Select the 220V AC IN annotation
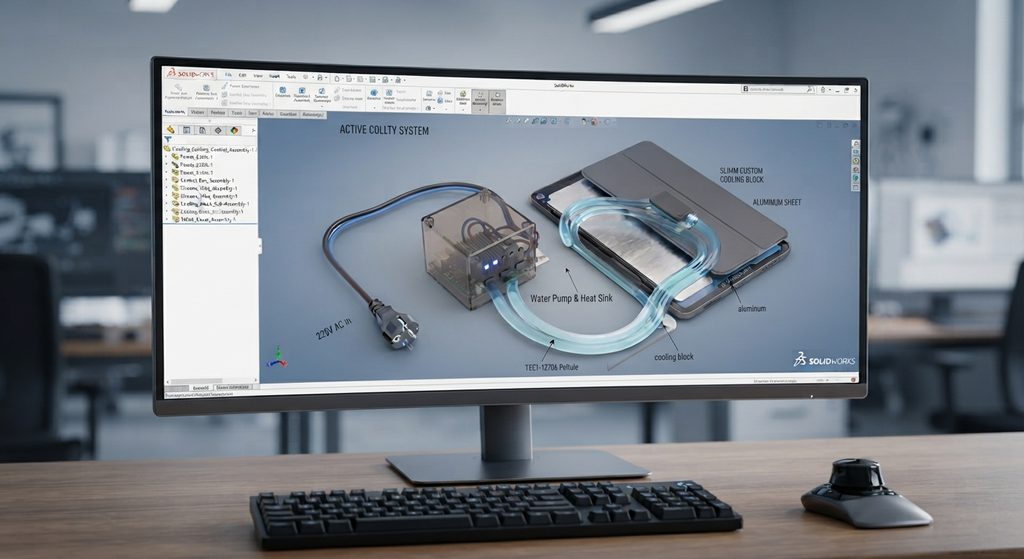The width and height of the screenshot is (1024, 559). [334, 328]
